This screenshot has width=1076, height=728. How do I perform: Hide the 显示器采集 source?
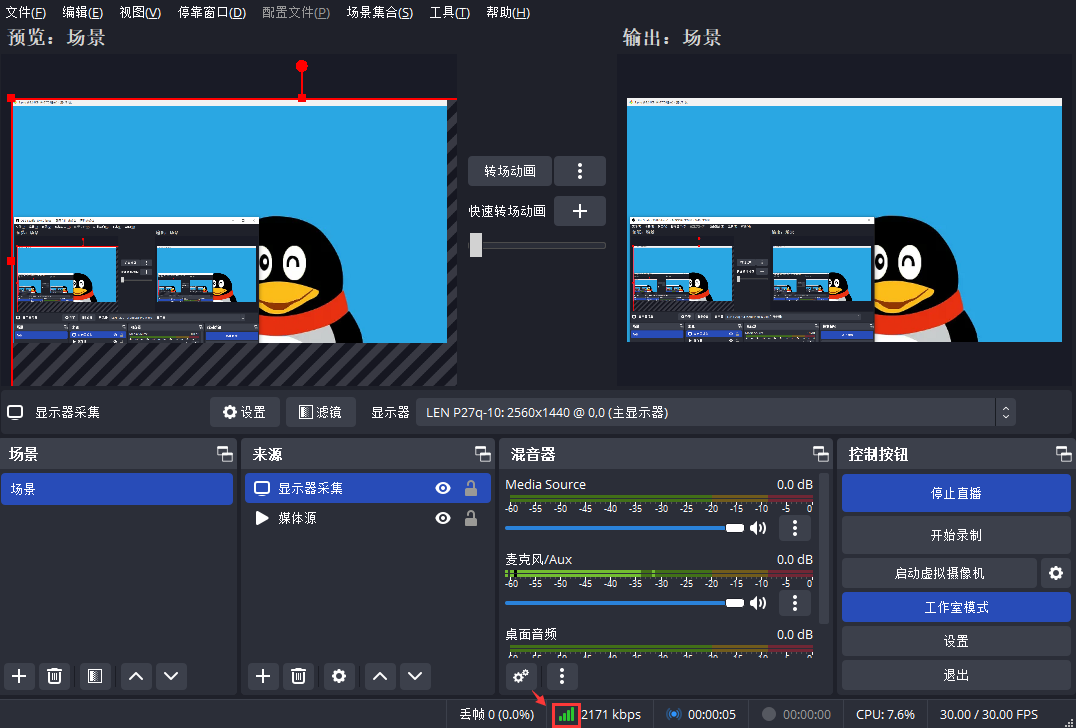click(x=443, y=488)
